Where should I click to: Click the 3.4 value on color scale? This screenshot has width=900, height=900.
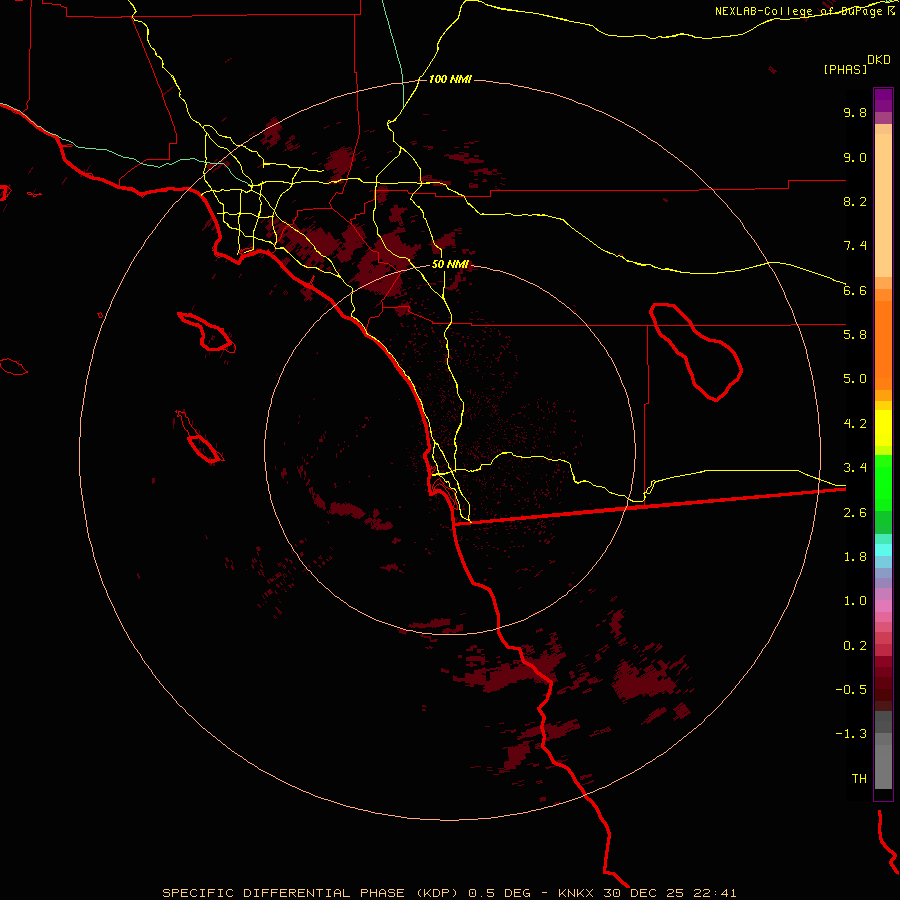(x=855, y=467)
